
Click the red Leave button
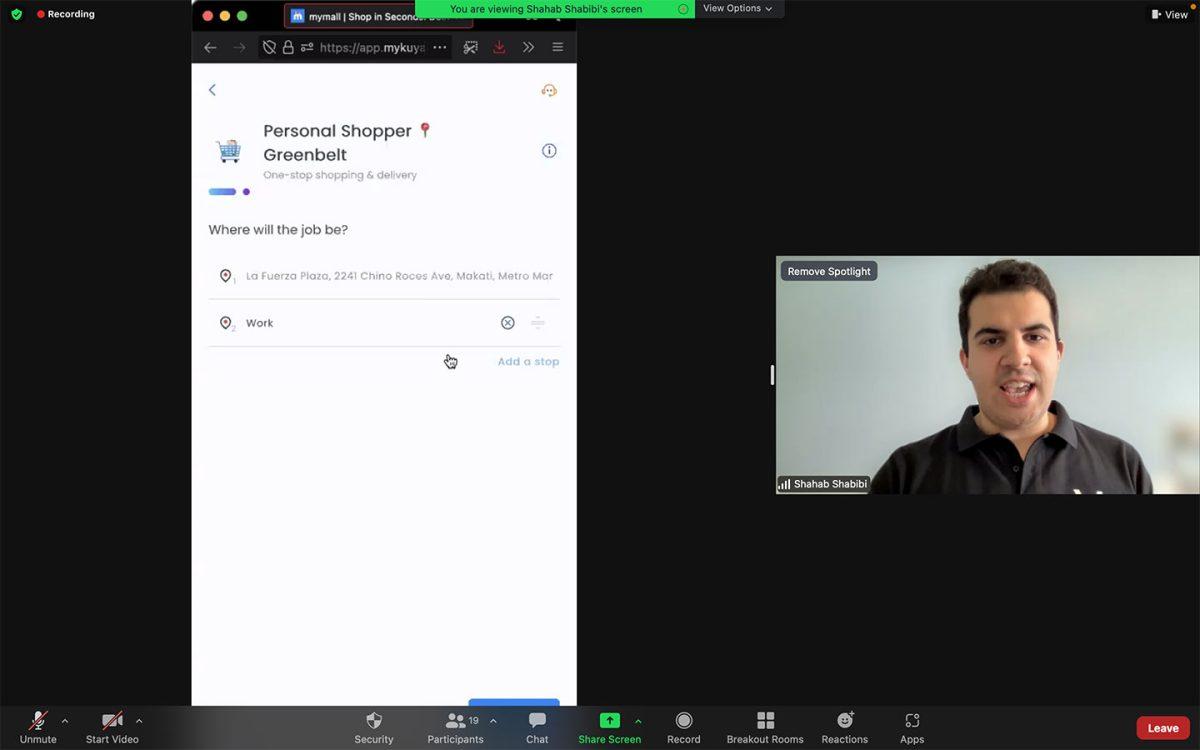(1162, 728)
